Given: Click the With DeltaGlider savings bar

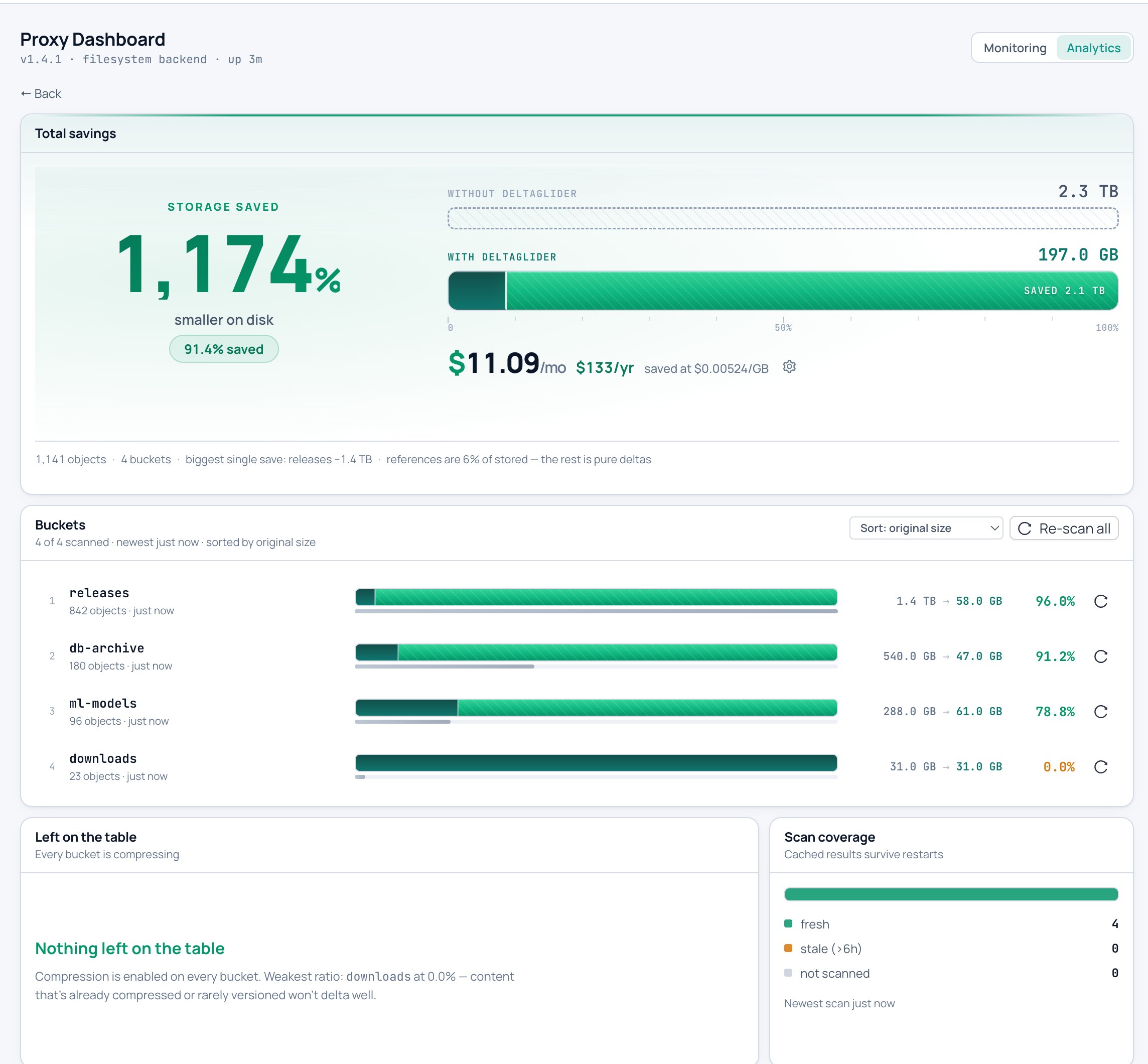Looking at the screenshot, I should point(783,291).
